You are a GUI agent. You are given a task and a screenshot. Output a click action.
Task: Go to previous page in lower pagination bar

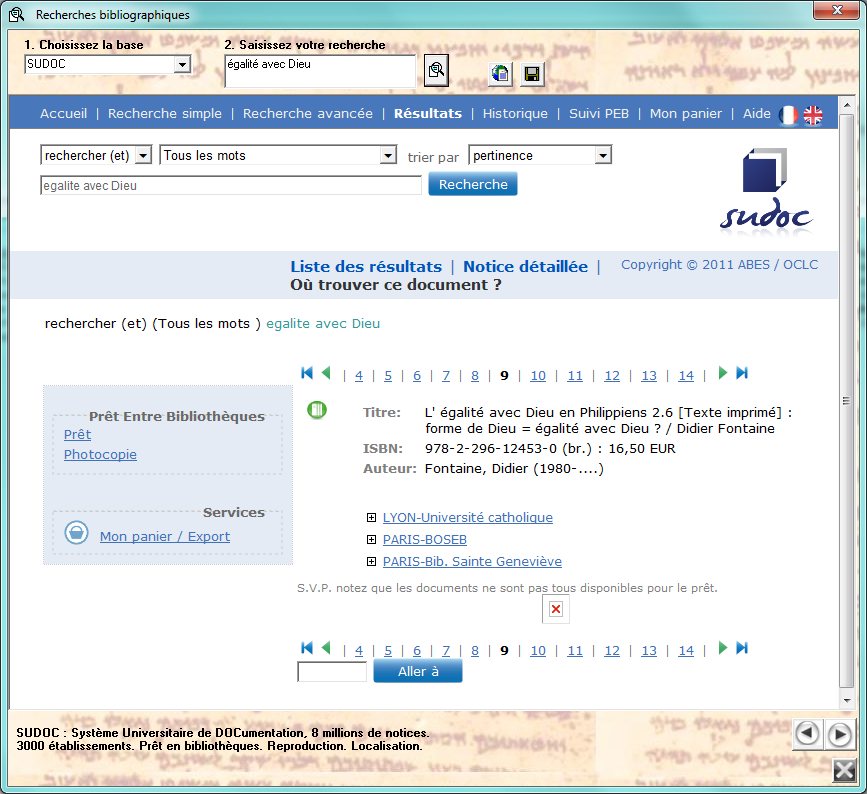tap(326, 648)
